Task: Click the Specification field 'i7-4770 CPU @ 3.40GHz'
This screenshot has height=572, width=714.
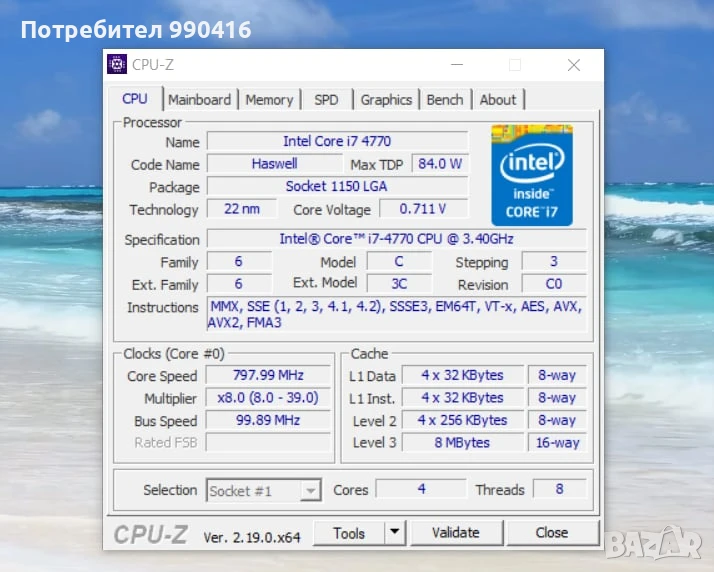Action: [x=397, y=239]
